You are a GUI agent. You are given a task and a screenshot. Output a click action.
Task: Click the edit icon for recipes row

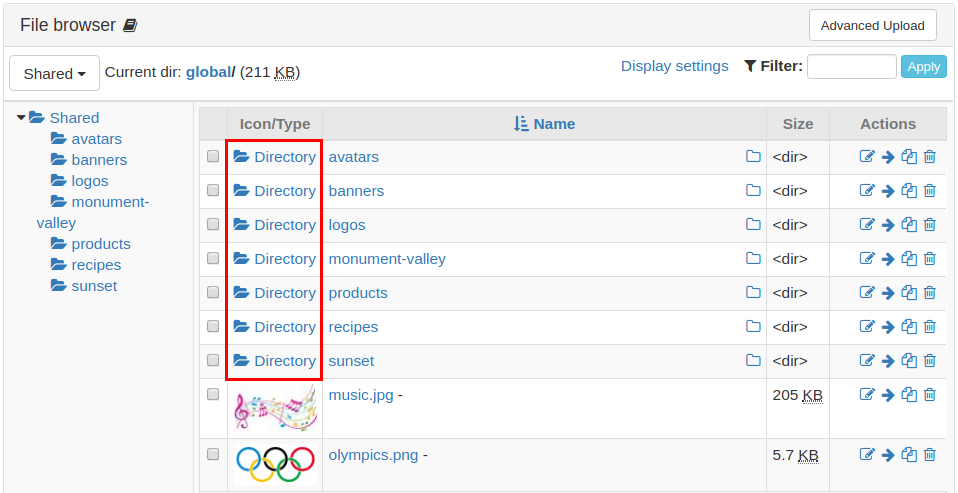(867, 327)
